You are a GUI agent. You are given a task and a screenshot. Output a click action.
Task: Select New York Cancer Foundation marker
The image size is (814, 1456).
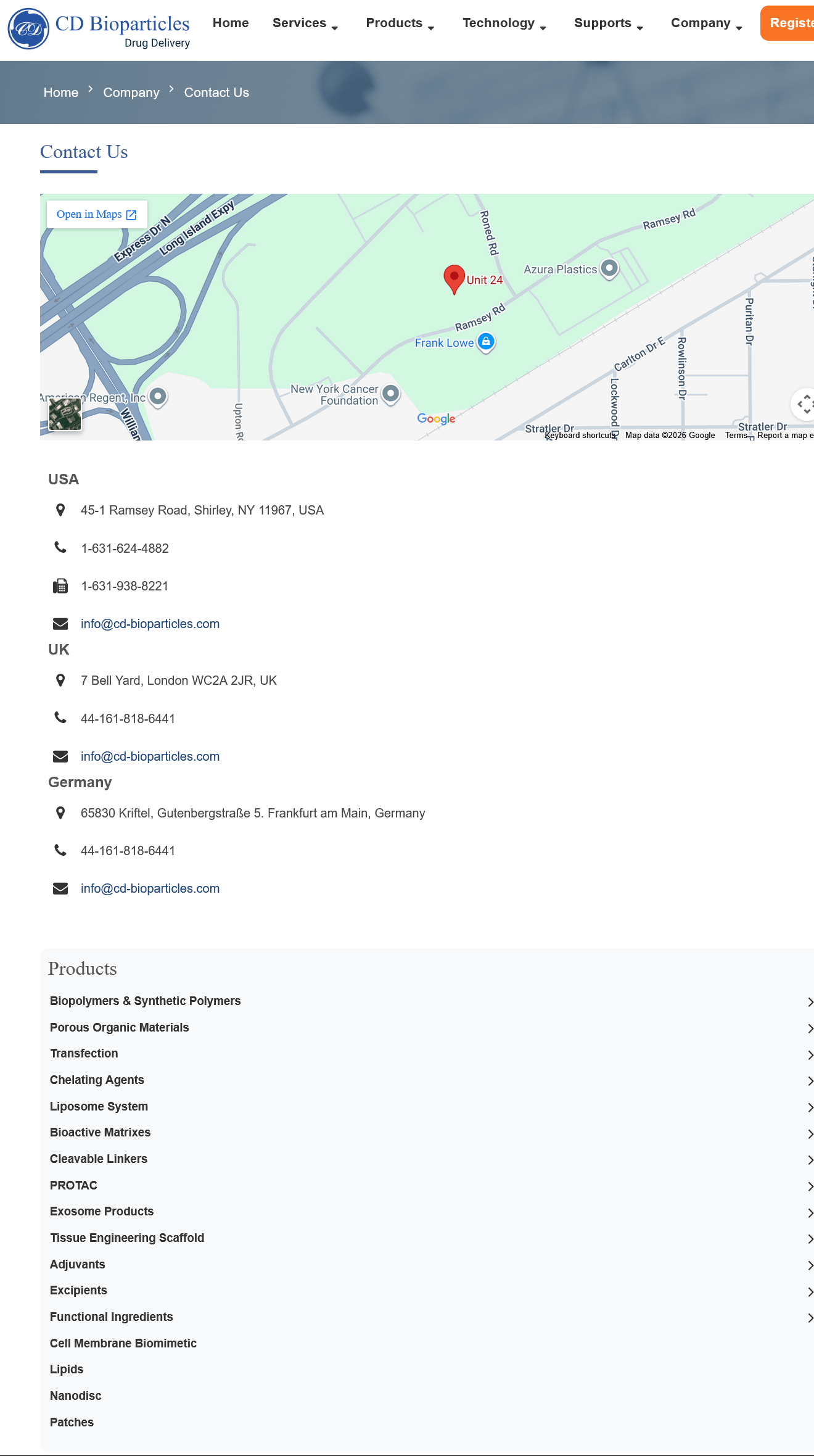tap(390, 394)
